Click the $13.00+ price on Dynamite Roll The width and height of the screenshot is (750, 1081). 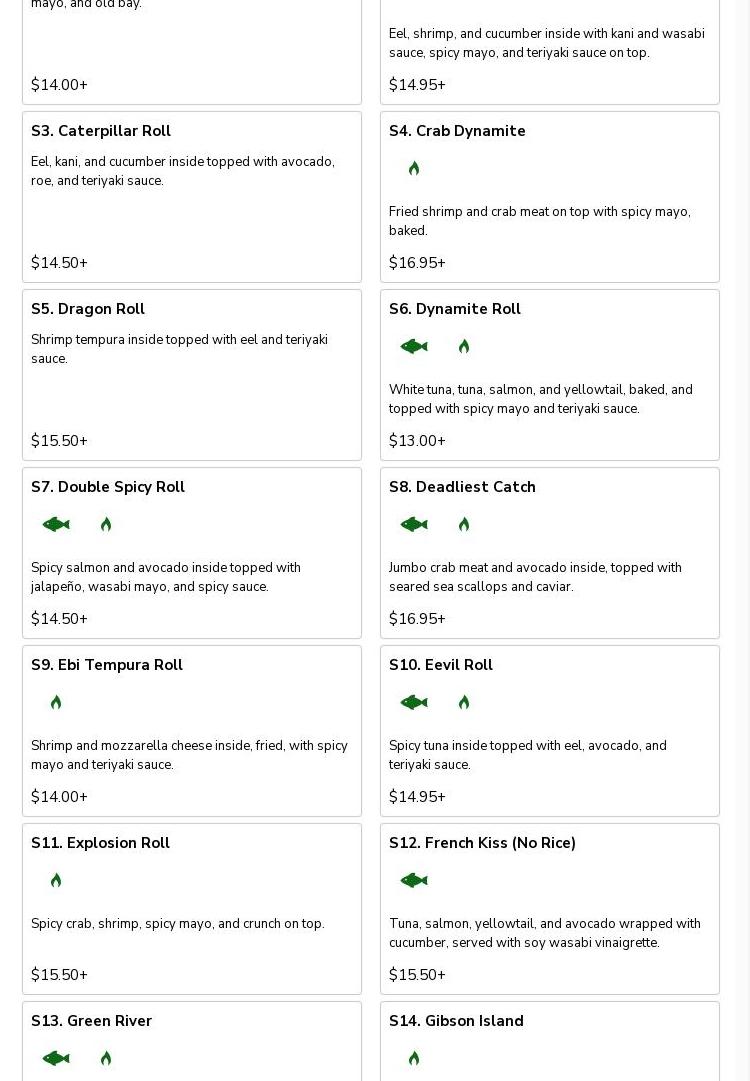click(x=417, y=441)
